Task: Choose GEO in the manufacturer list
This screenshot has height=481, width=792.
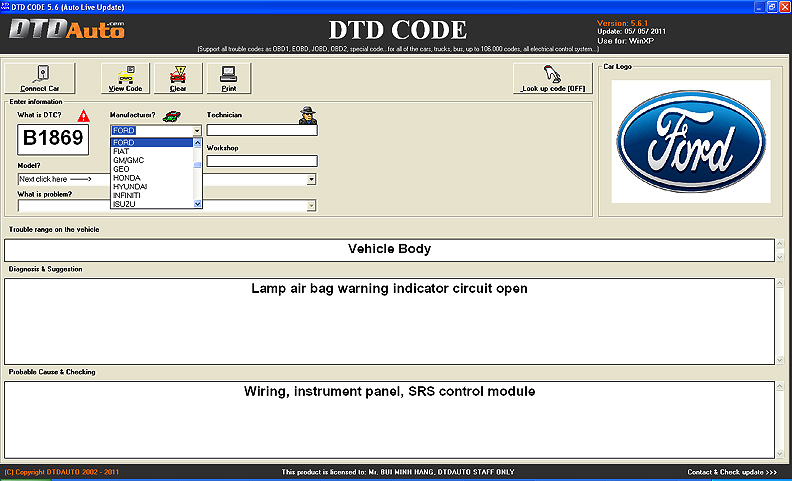Action: (x=152, y=169)
